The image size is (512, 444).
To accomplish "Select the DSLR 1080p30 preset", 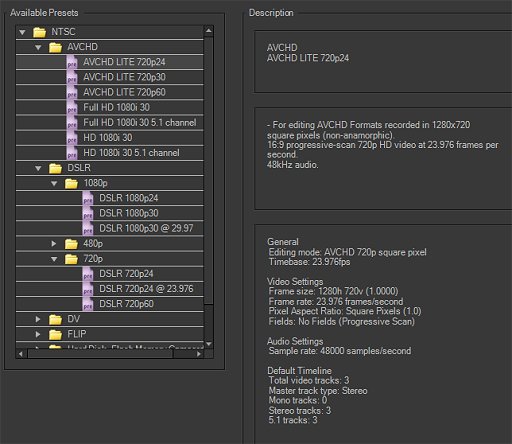I will pyautogui.click(x=129, y=213).
